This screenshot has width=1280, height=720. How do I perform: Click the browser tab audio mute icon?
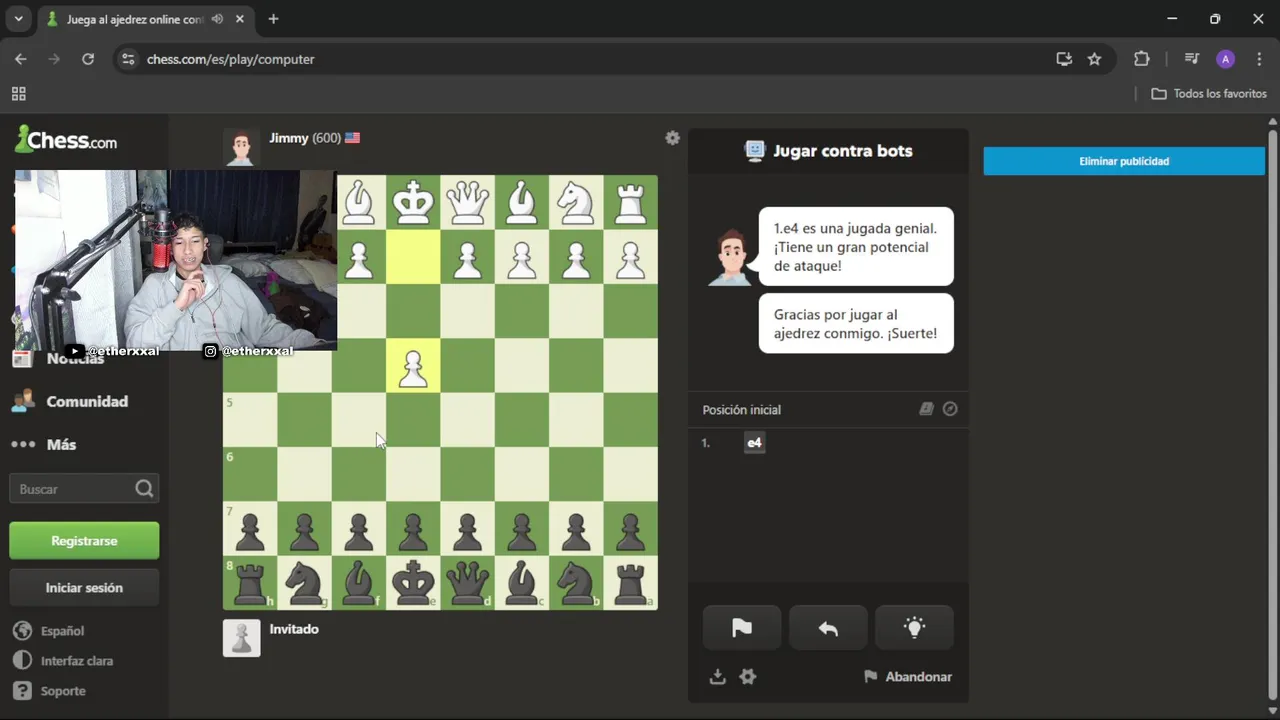click(217, 19)
